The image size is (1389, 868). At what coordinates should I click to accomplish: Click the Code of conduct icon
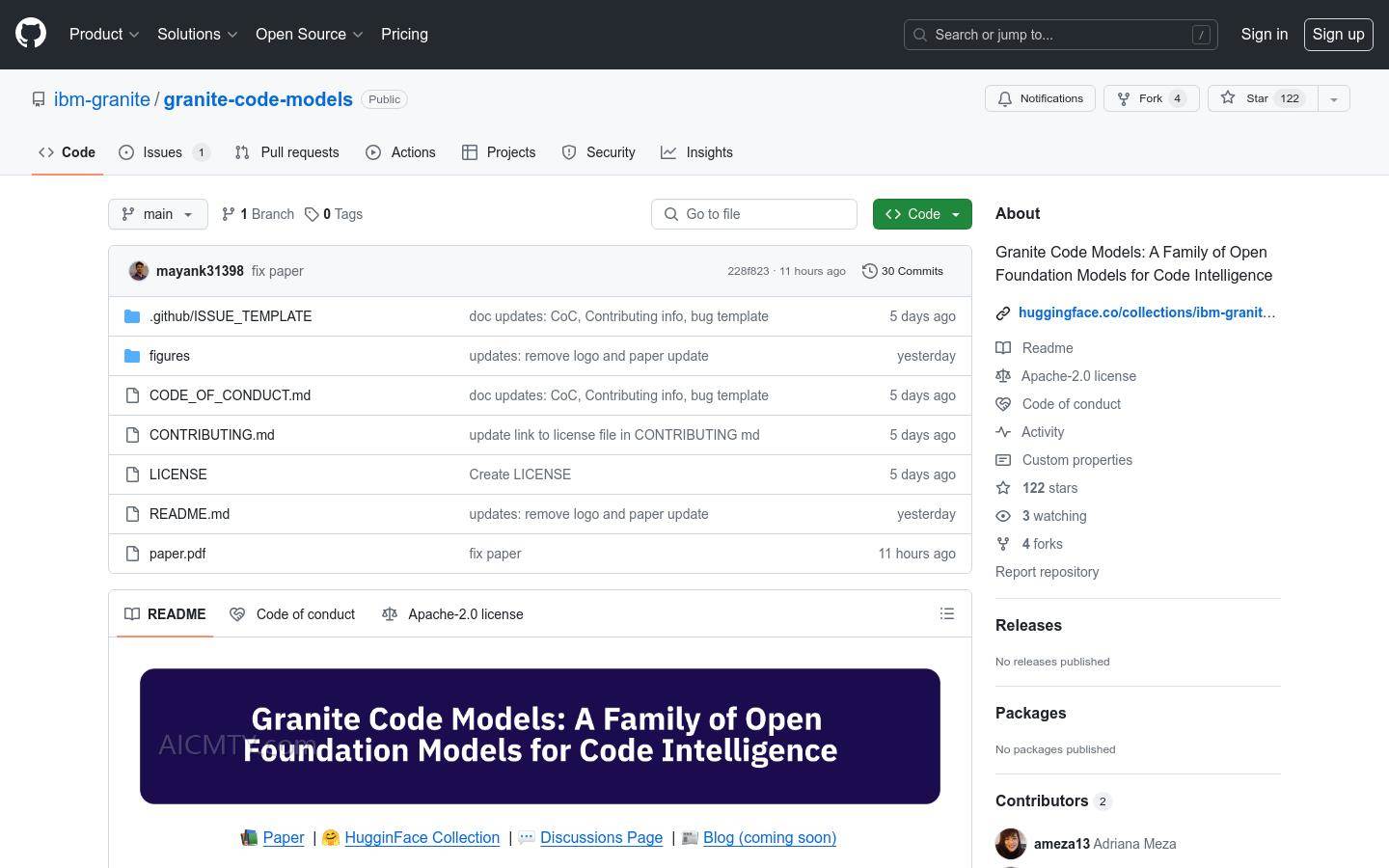click(1003, 404)
